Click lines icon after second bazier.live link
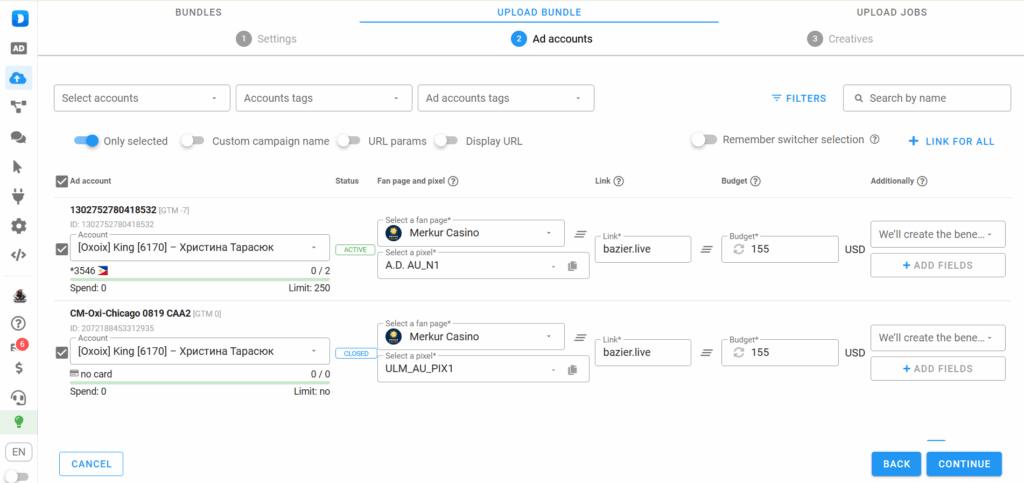Screen dimensions: 1024x483 tap(706, 352)
